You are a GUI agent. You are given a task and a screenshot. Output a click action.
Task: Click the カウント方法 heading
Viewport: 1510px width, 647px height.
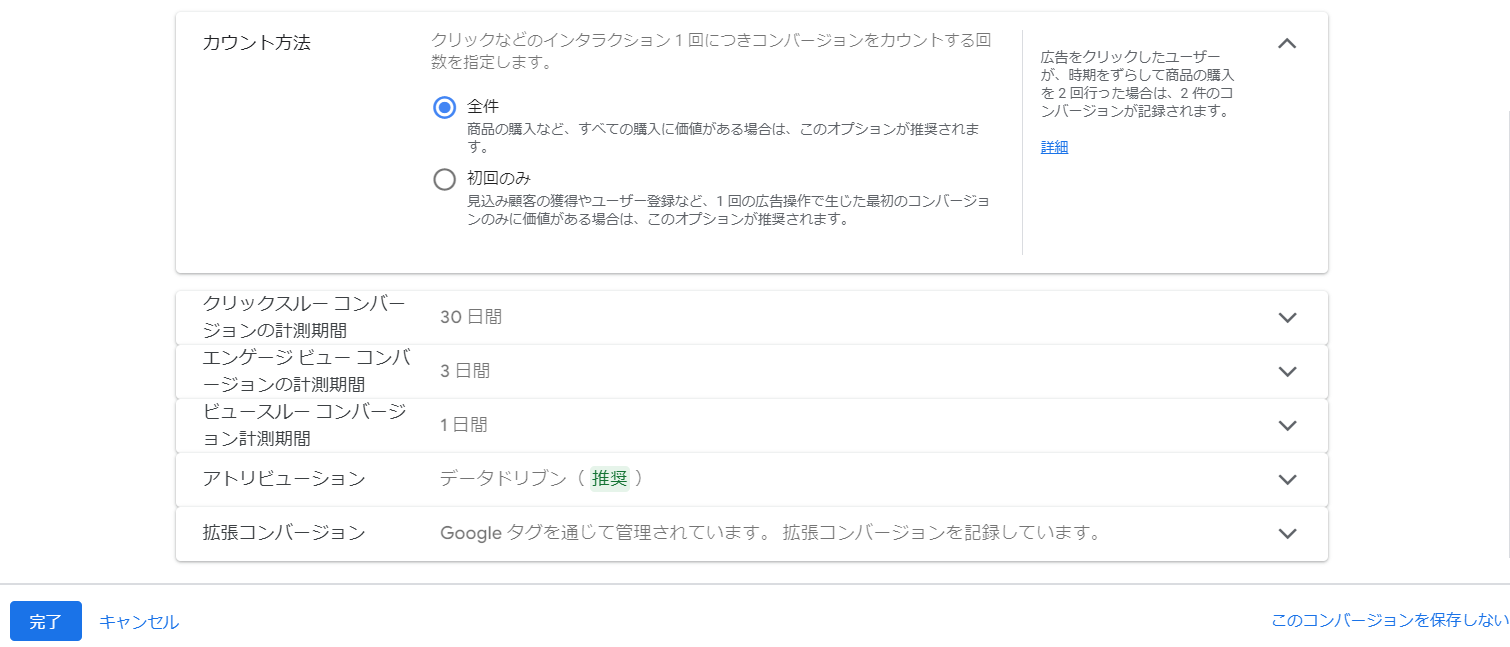pos(256,43)
